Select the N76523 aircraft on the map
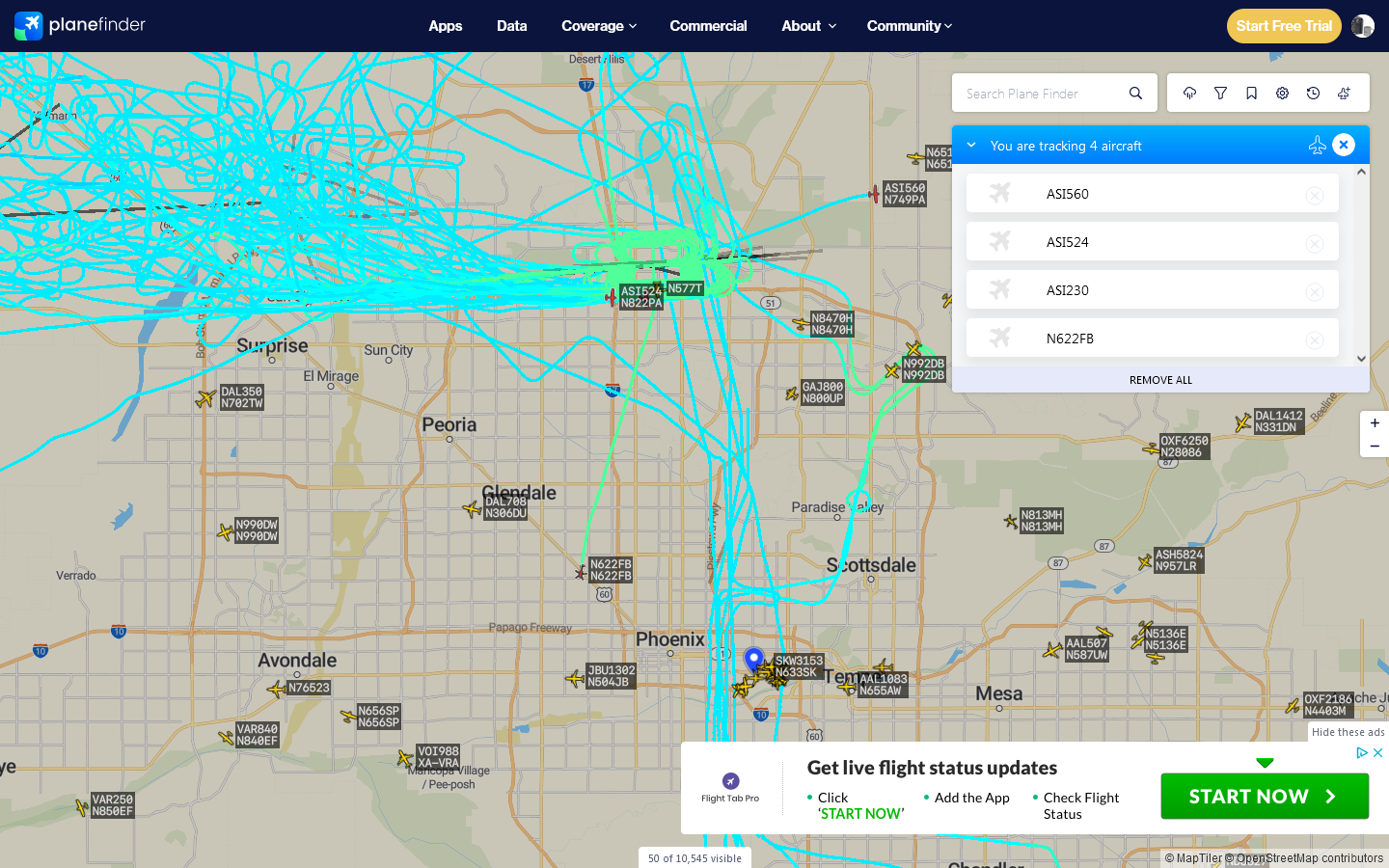 277,689
